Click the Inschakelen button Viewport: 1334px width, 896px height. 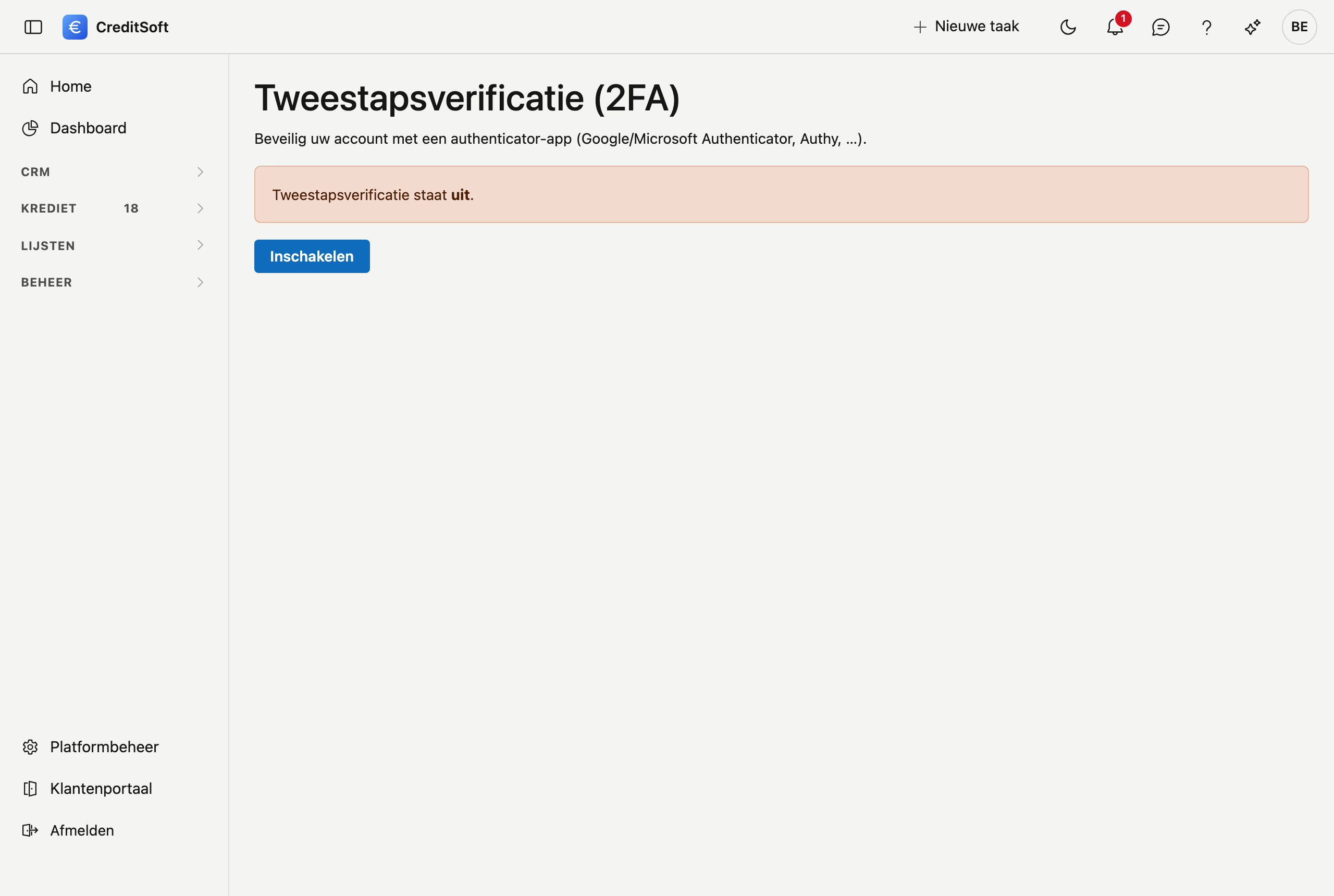pyautogui.click(x=312, y=257)
